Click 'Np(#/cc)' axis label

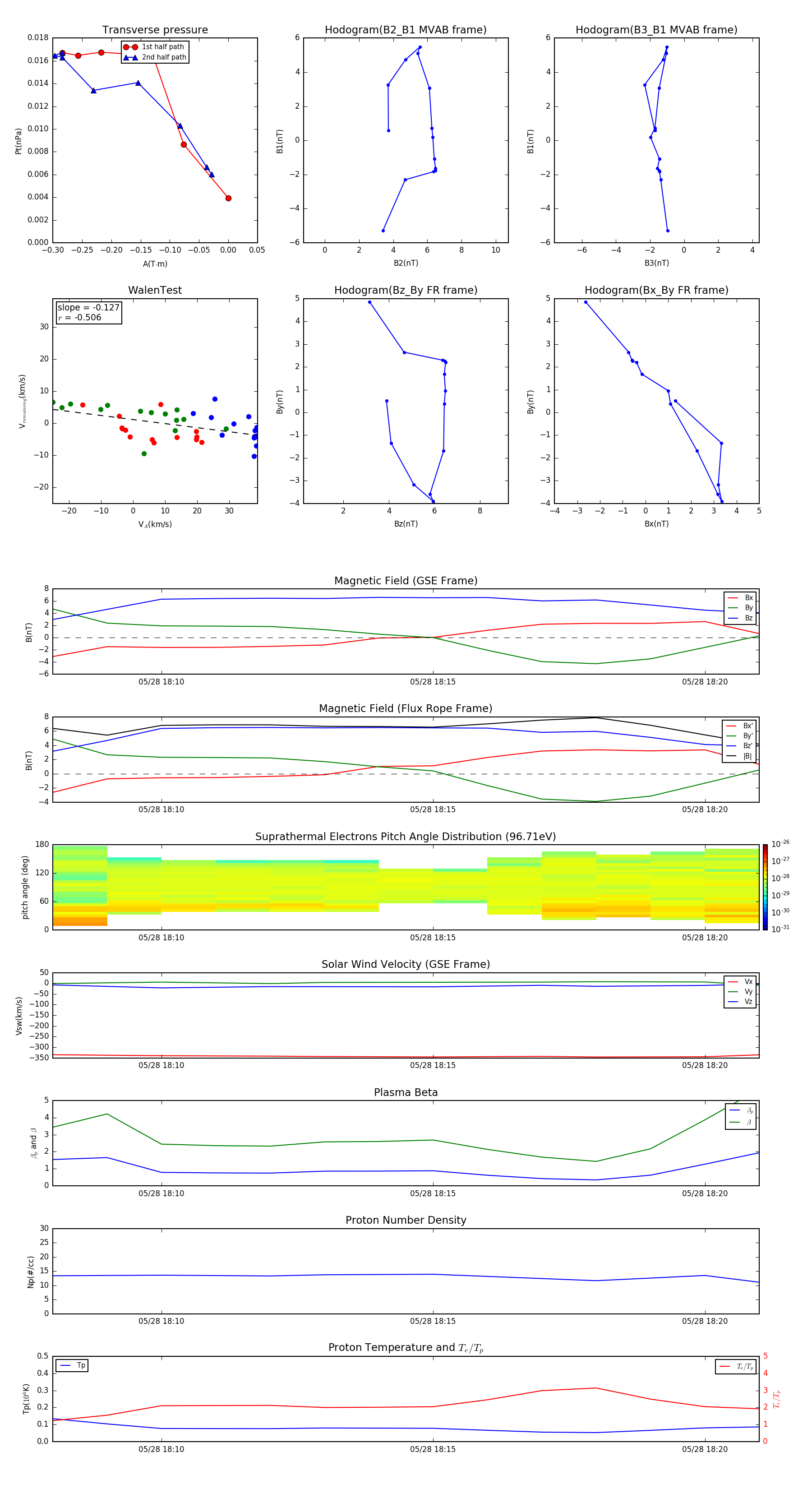31,1272
